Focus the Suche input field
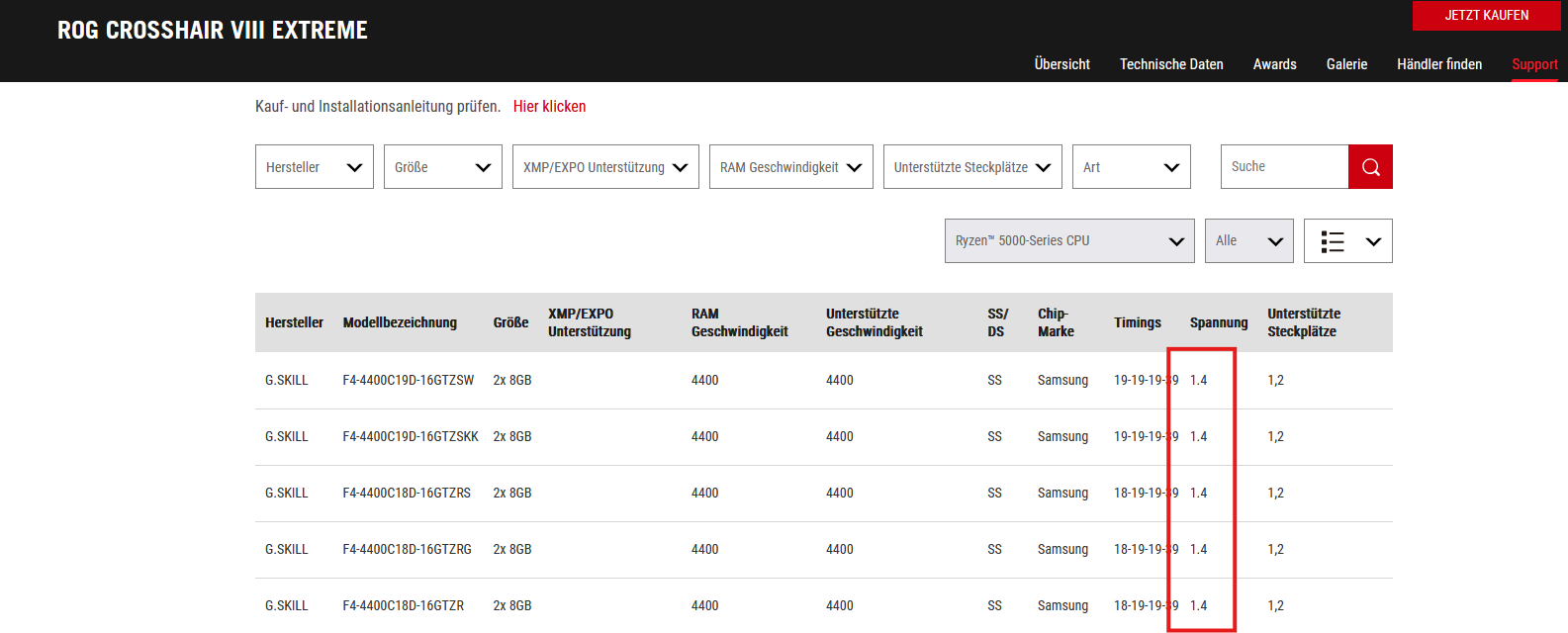 click(1284, 166)
